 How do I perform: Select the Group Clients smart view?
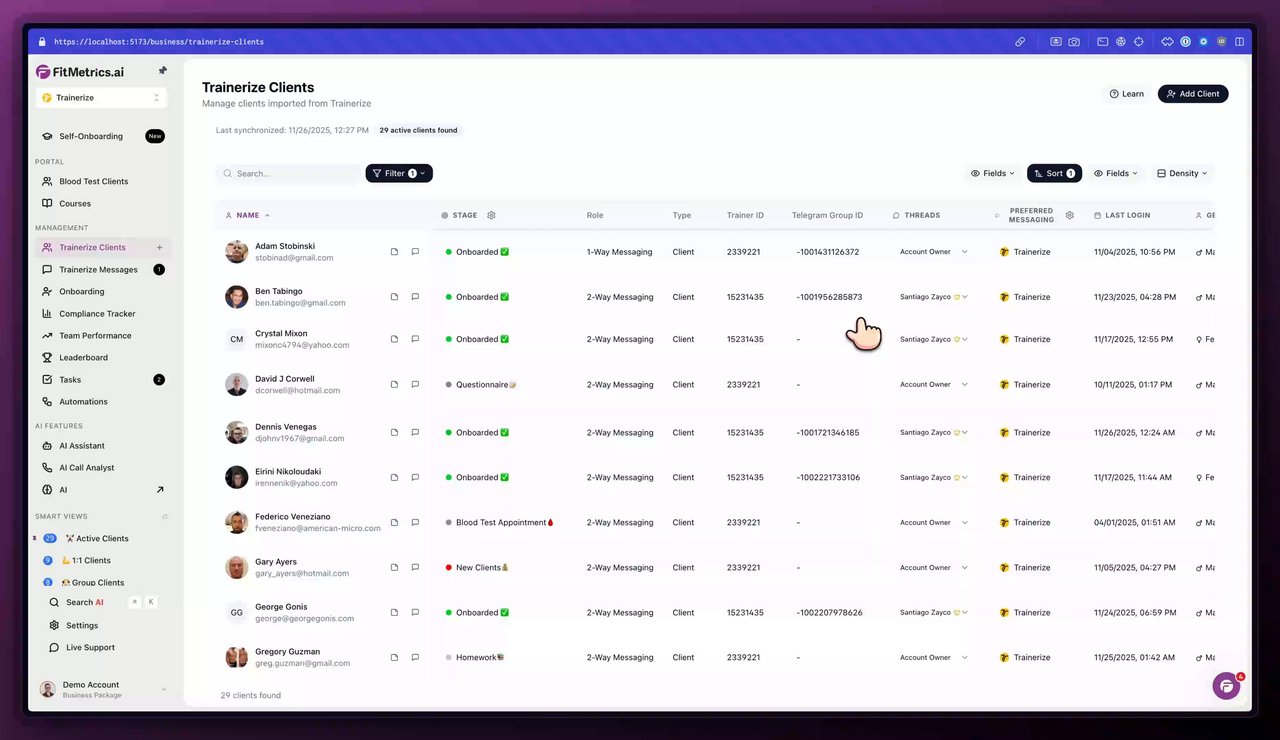coord(92,582)
